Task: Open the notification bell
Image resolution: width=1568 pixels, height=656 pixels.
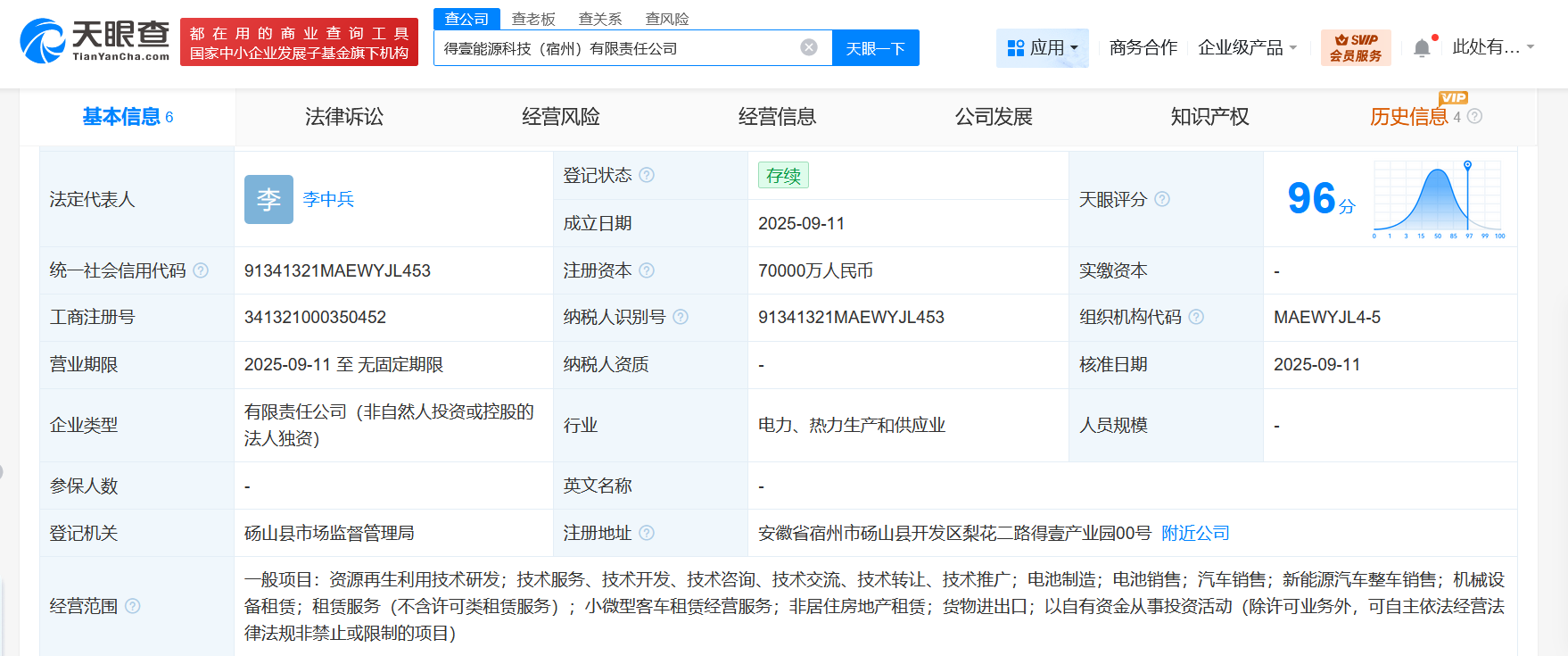Action: tap(1422, 48)
